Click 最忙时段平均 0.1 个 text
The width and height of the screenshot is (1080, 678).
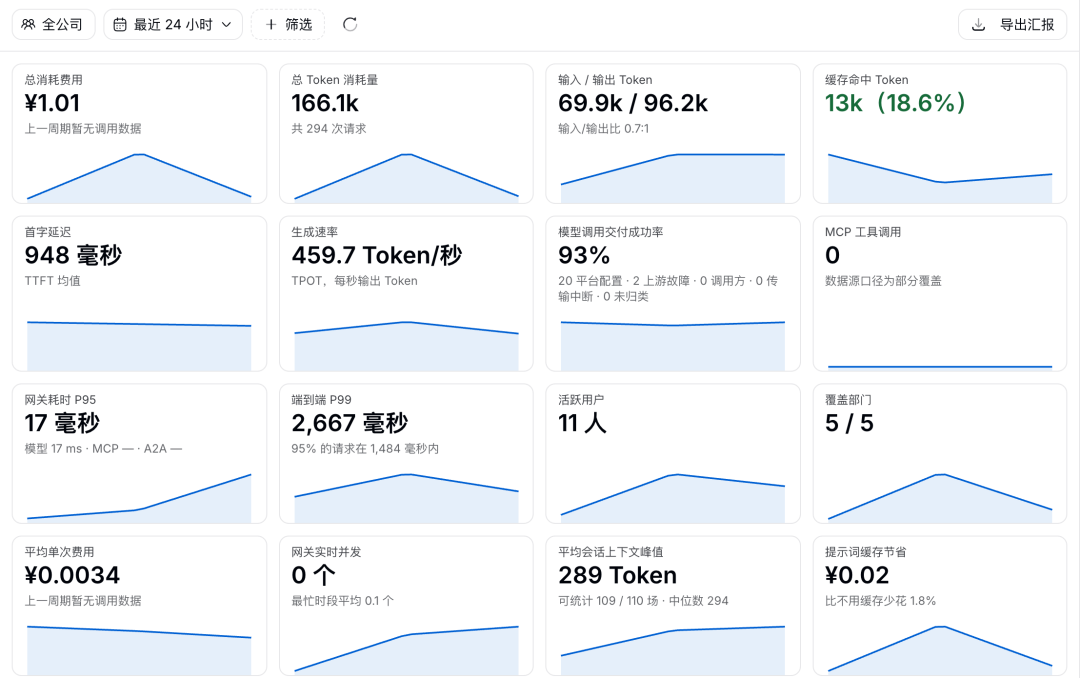(342, 601)
